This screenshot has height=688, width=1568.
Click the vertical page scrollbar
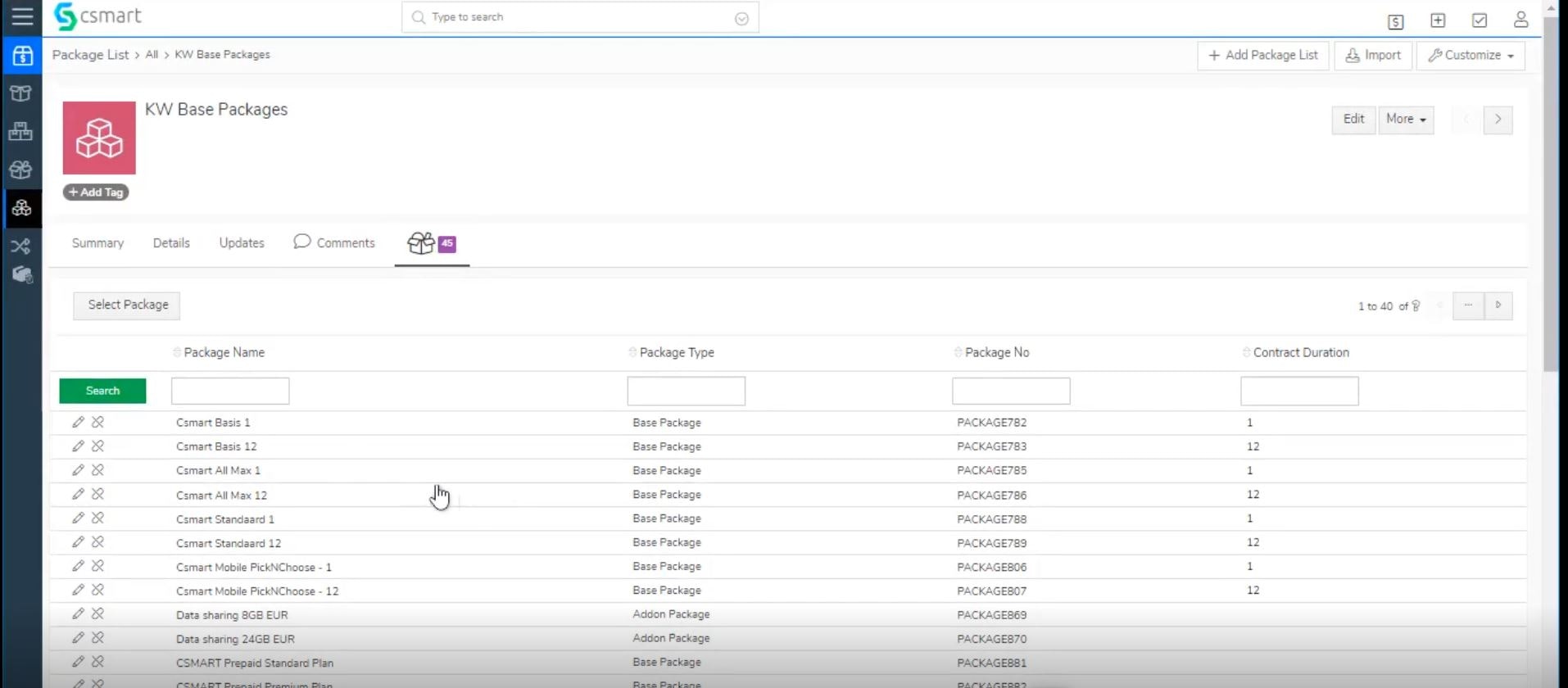coord(1551,192)
